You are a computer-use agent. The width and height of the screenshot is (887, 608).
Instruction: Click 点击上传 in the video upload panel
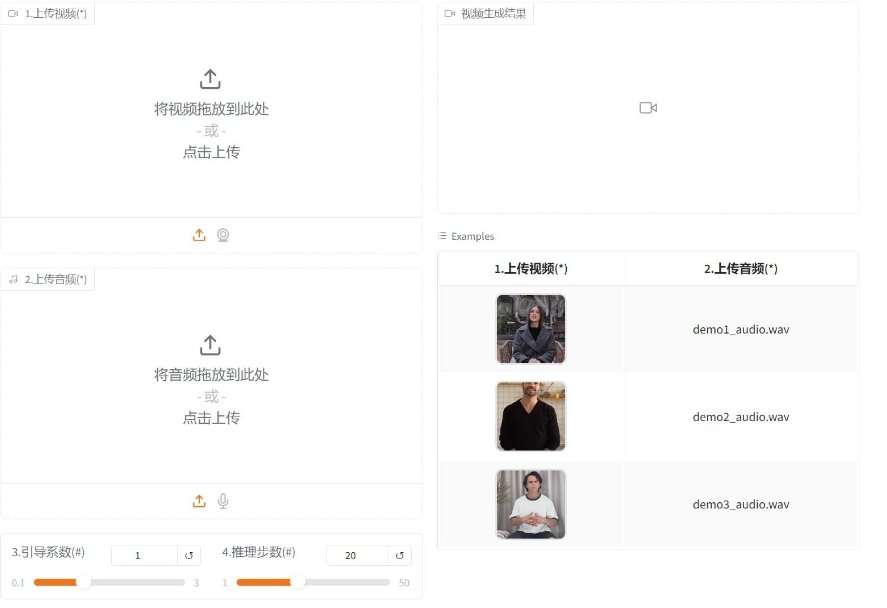coord(210,151)
